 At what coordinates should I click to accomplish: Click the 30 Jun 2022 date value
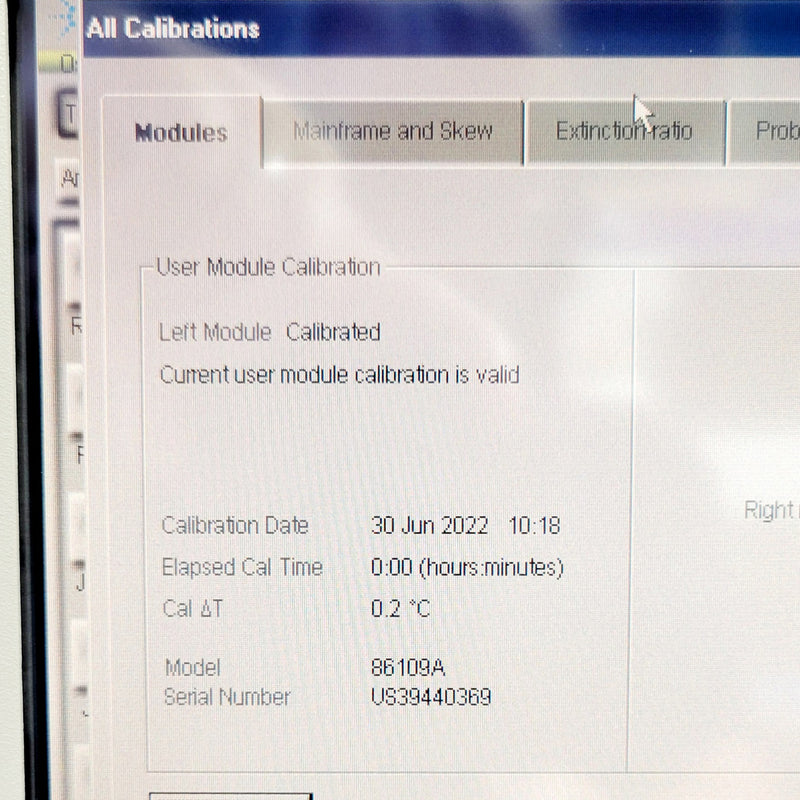coord(429,525)
